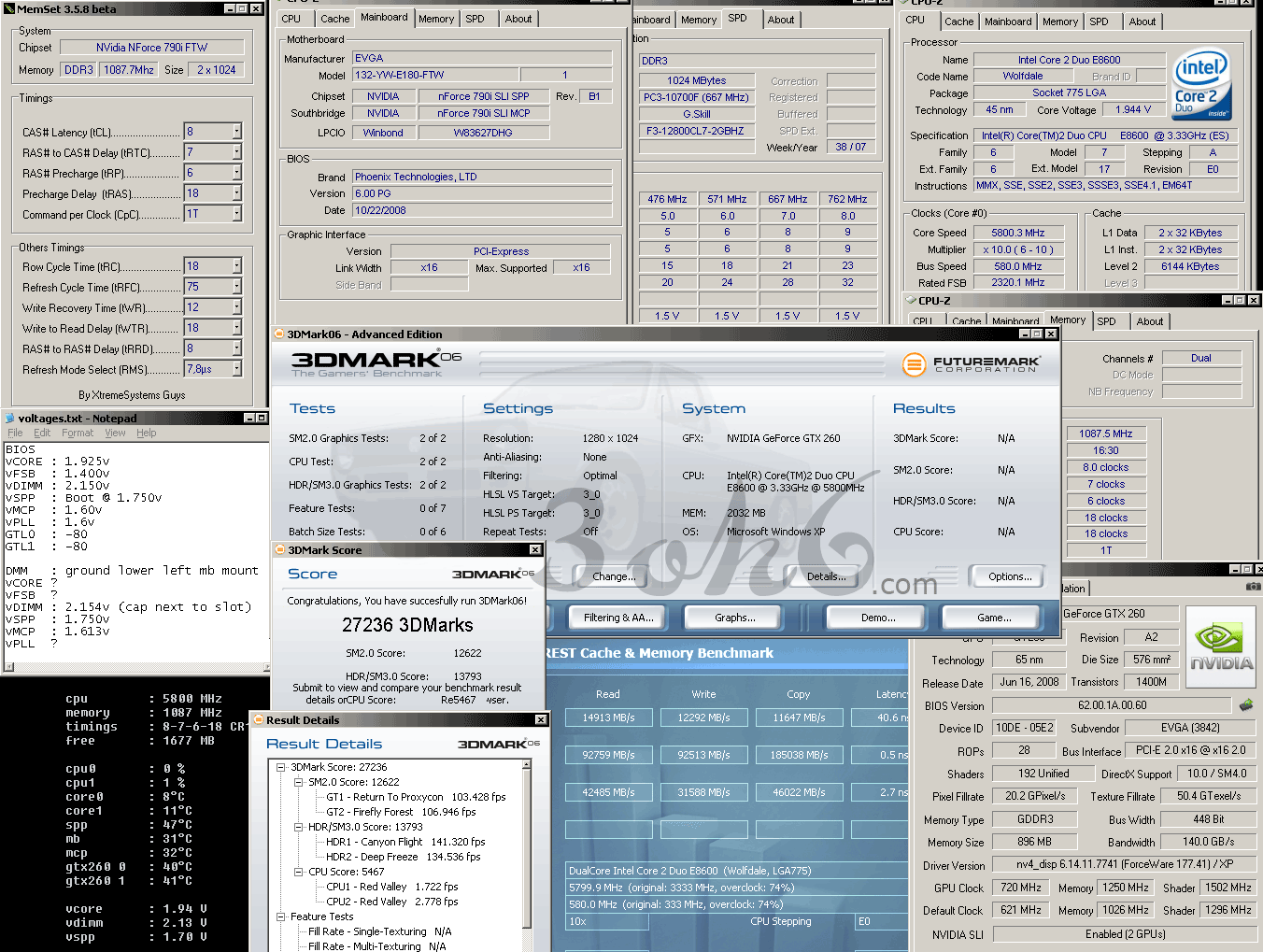Click the Filtering & AA... button
Viewport: 1263px width, 952px height.
coord(617,618)
